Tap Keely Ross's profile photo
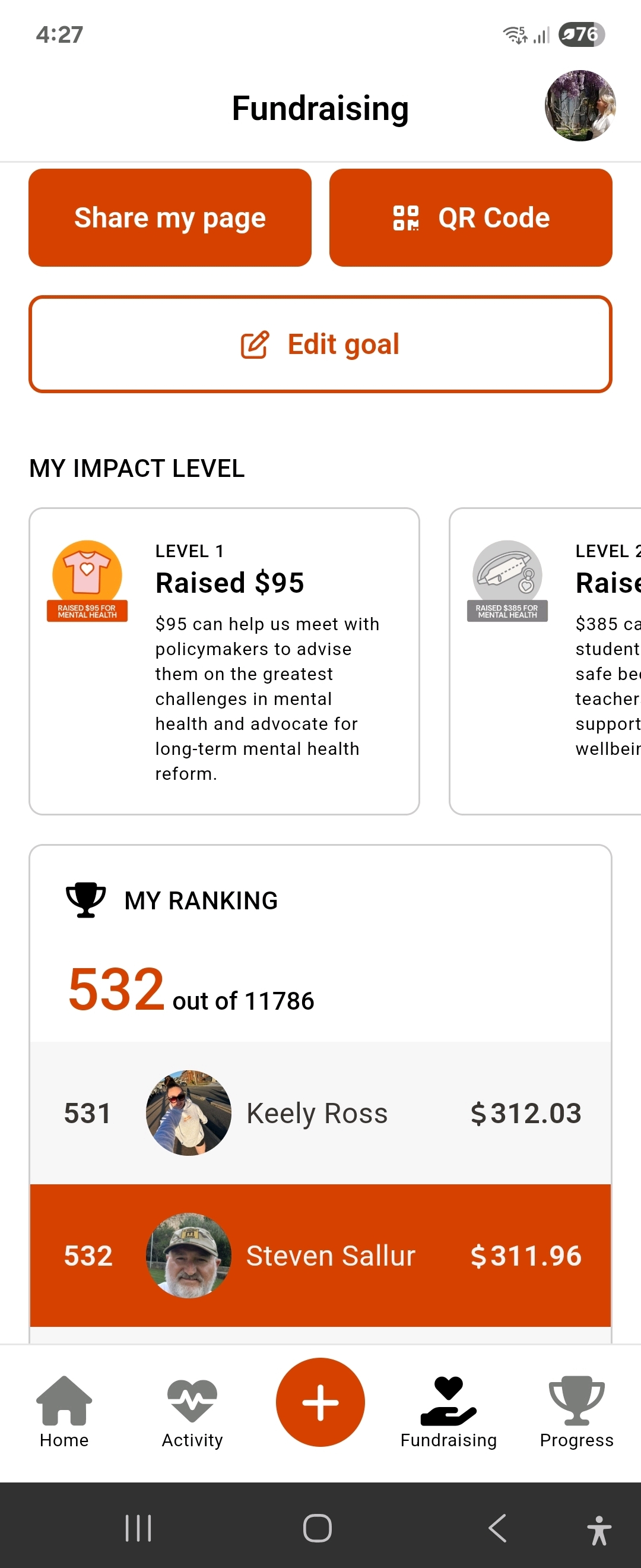The height and width of the screenshot is (1568, 641). click(189, 1112)
